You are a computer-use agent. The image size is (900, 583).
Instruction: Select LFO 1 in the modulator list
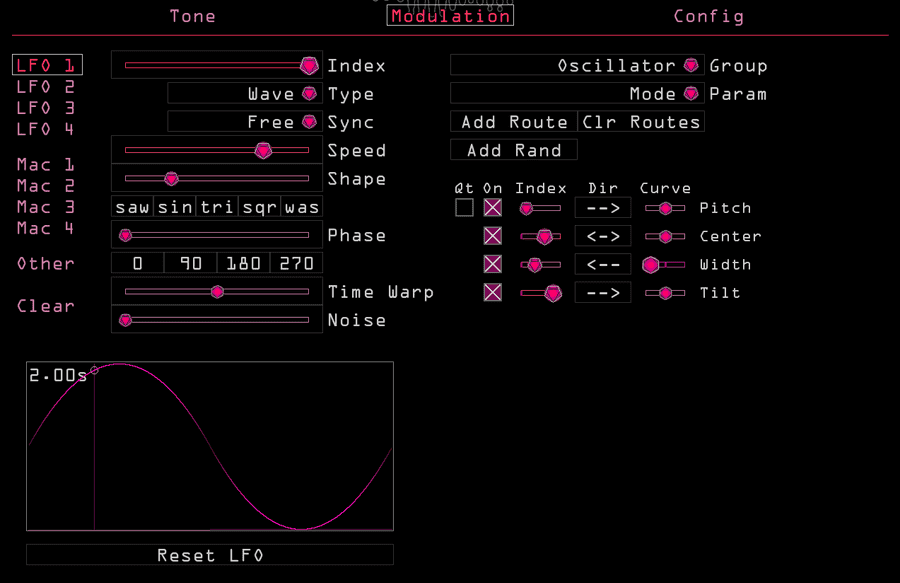pos(47,65)
